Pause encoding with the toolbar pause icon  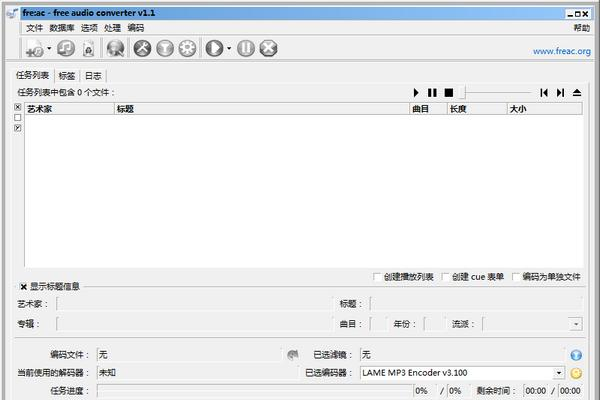pos(246,49)
